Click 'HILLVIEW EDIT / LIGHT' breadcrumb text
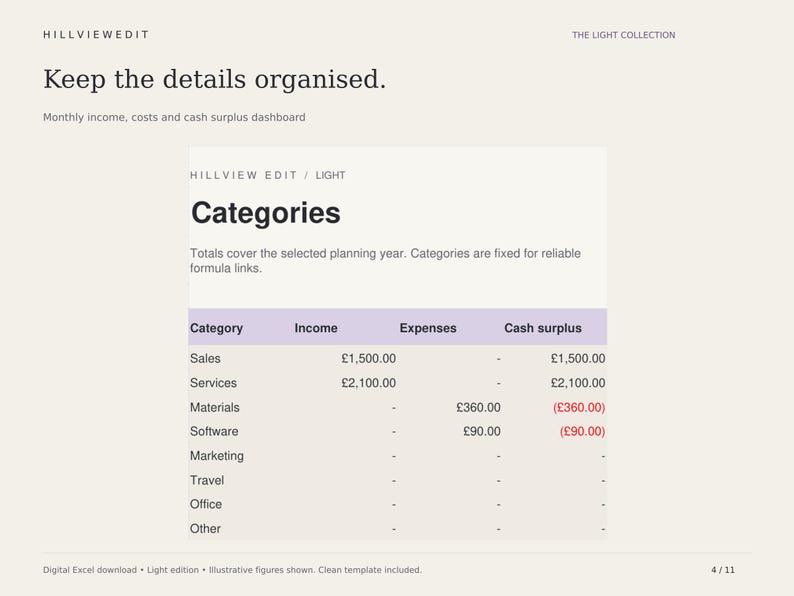Image resolution: width=794 pixels, height=596 pixels. 267,175
